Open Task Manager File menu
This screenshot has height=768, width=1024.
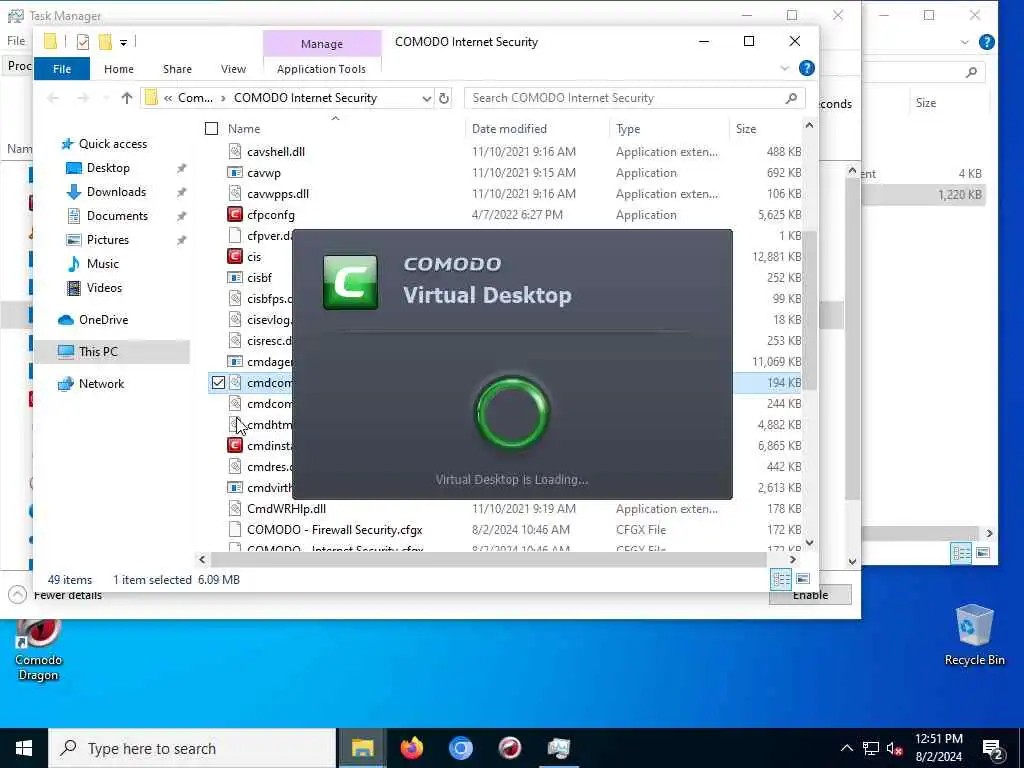[16, 40]
